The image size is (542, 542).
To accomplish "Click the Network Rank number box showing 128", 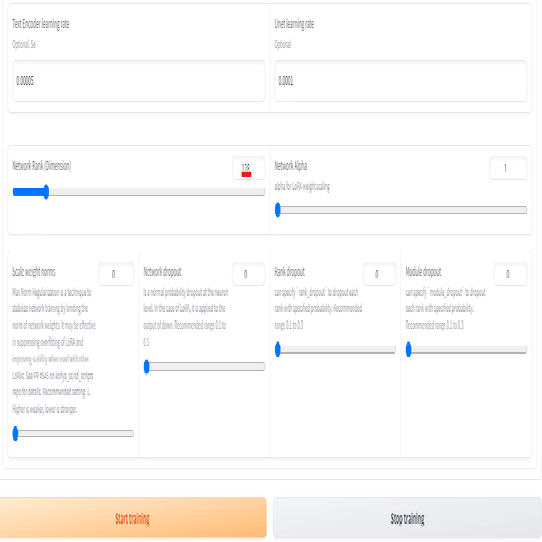I will [x=249, y=168].
